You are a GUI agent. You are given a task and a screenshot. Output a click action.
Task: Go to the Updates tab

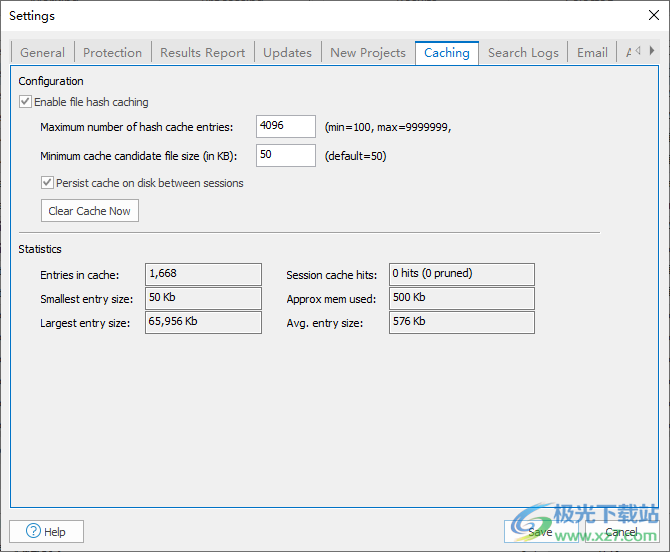point(287,53)
